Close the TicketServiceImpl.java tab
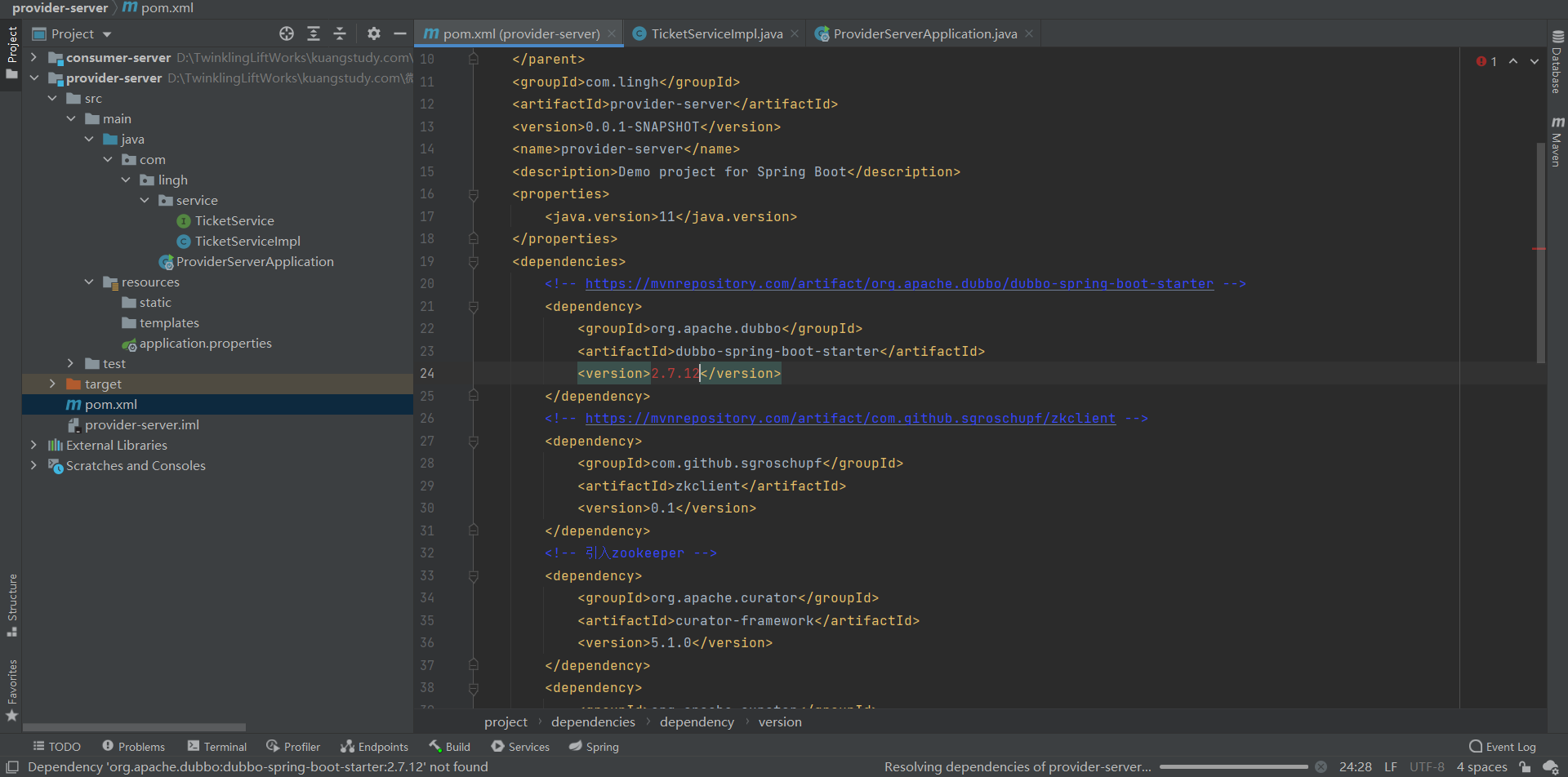The image size is (1568, 777). coord(795,33)
